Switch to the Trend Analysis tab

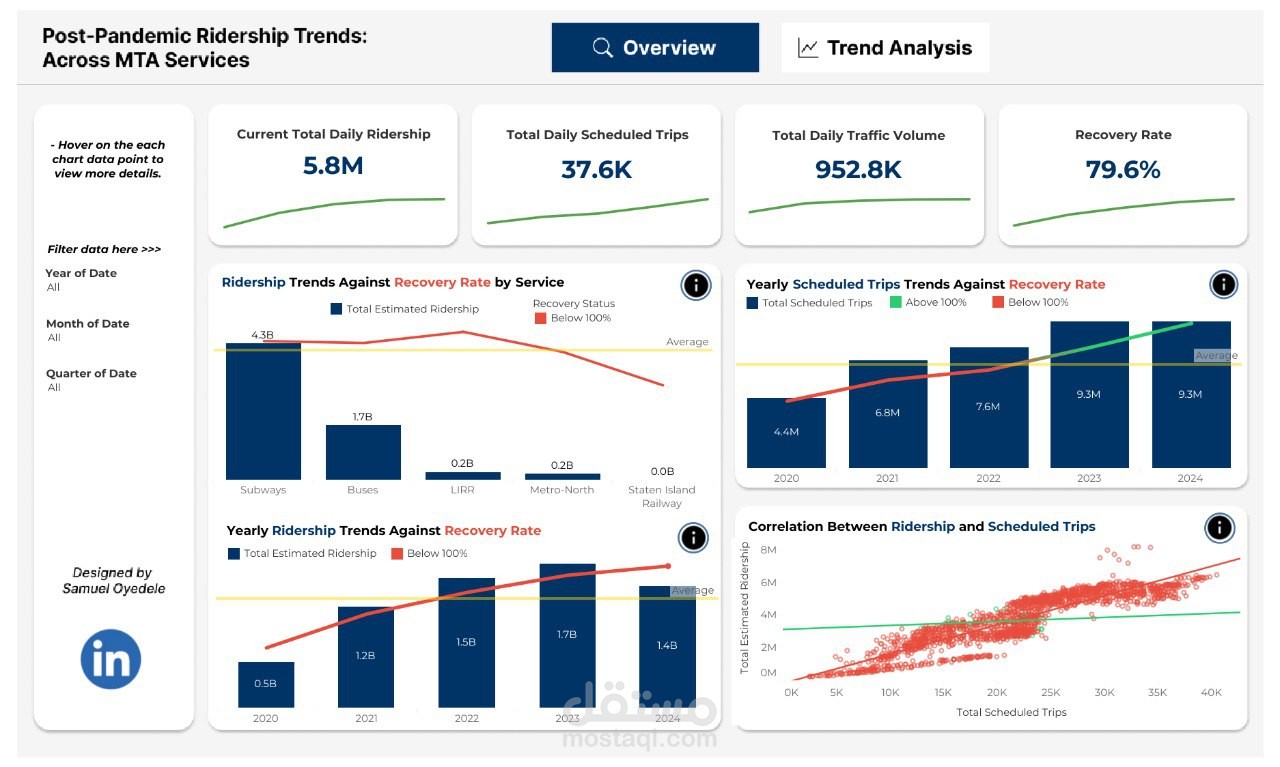coord(884,46)
